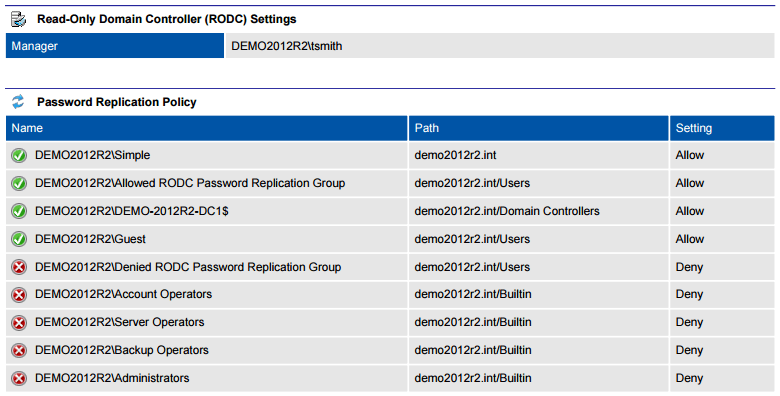Click the demo2012r2.int/Builtin path in Server Operators row

pyautogui.click(x=473, y=322)
